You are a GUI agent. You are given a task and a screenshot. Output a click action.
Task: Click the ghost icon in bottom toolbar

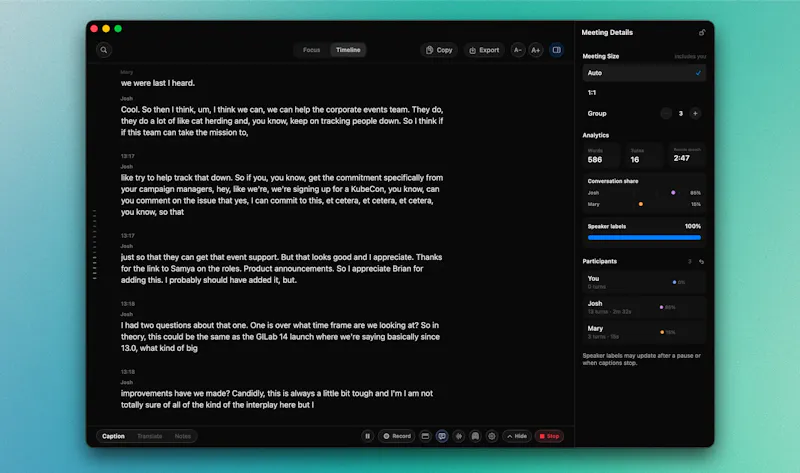click(x=475, y=436)
